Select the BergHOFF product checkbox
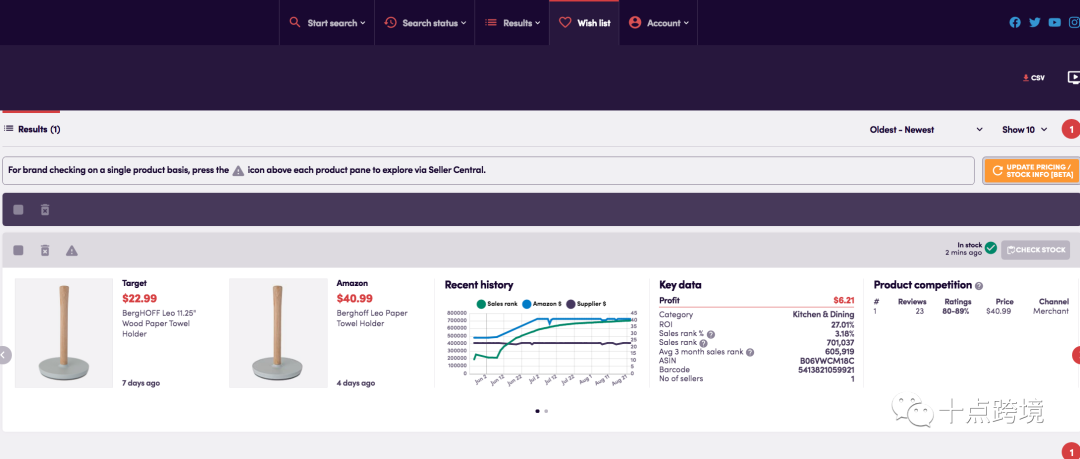 pos(19,250)
